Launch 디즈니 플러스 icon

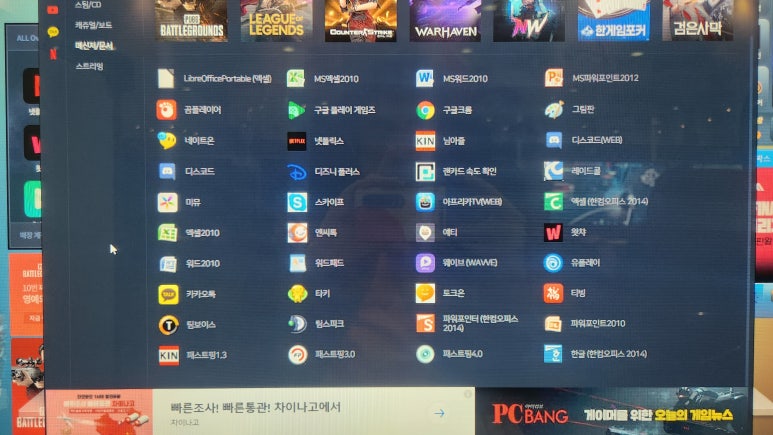click(x=297, y=172)
